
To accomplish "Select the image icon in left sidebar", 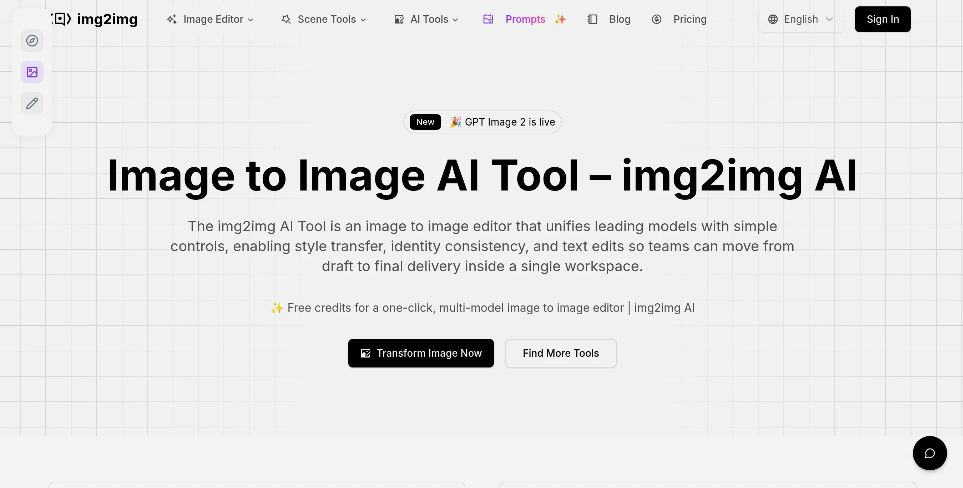I will 32,72.
